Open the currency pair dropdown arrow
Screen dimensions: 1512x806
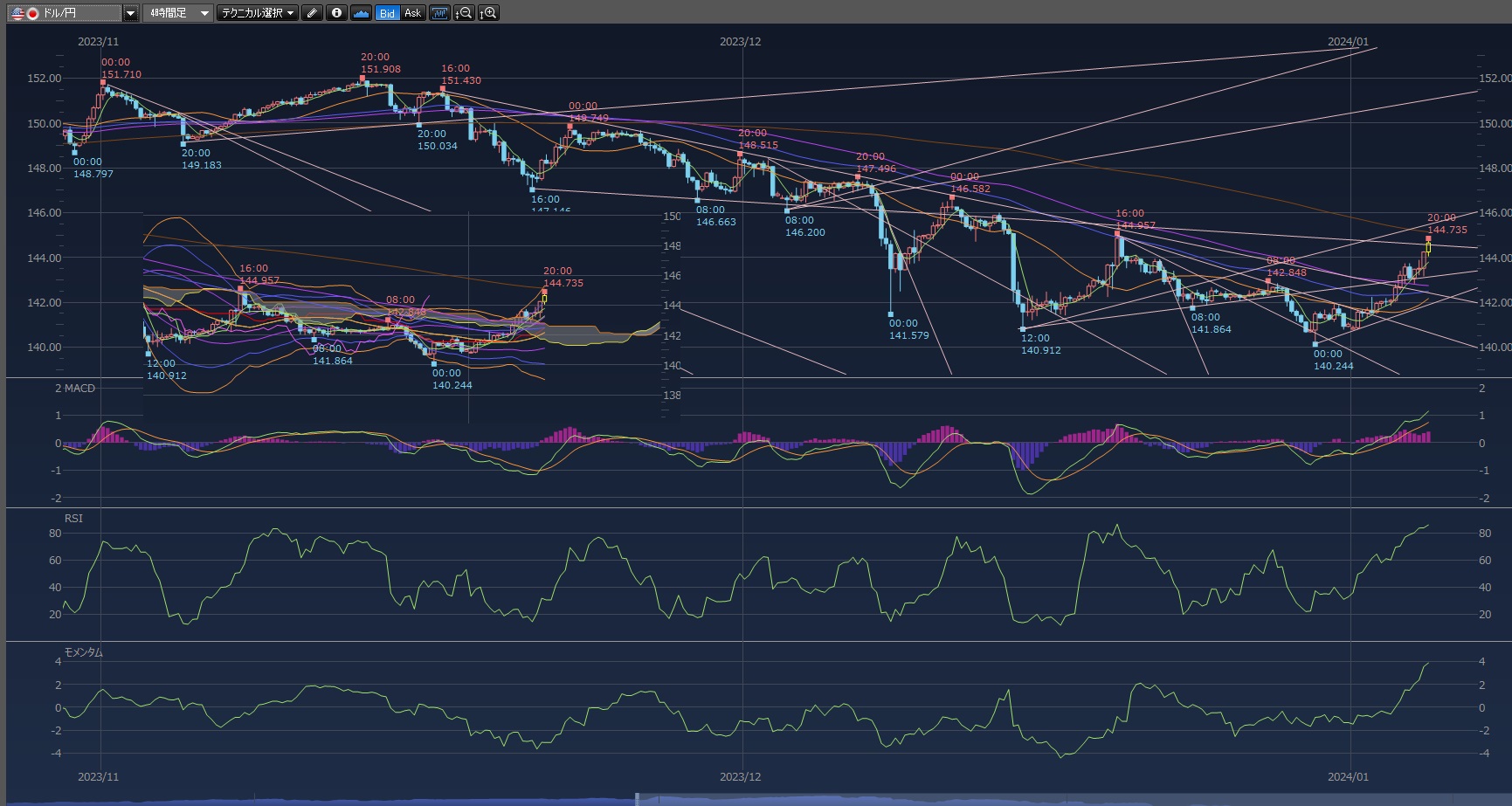click(130, 13)
